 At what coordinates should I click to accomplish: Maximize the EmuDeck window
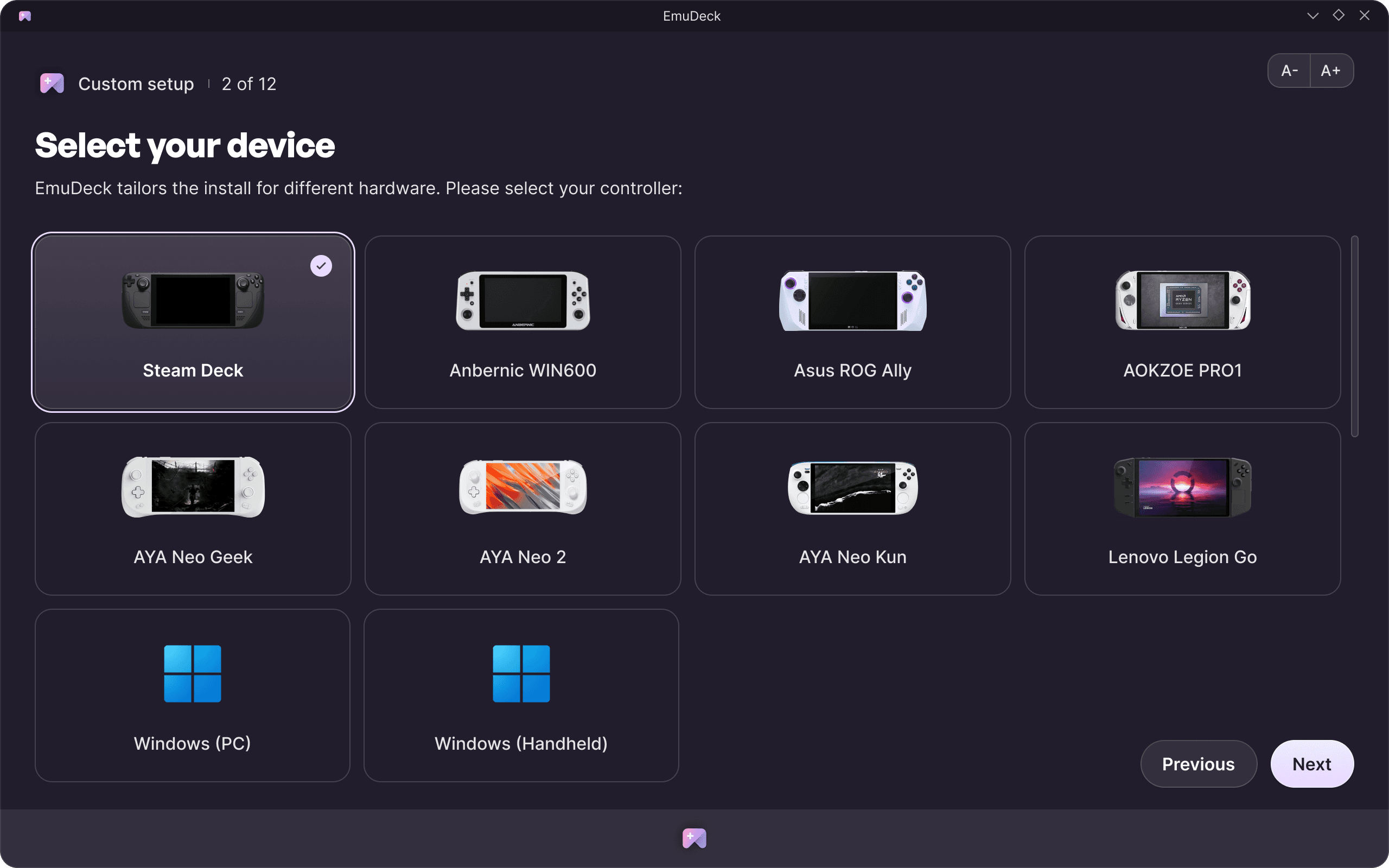(1339, 16)
